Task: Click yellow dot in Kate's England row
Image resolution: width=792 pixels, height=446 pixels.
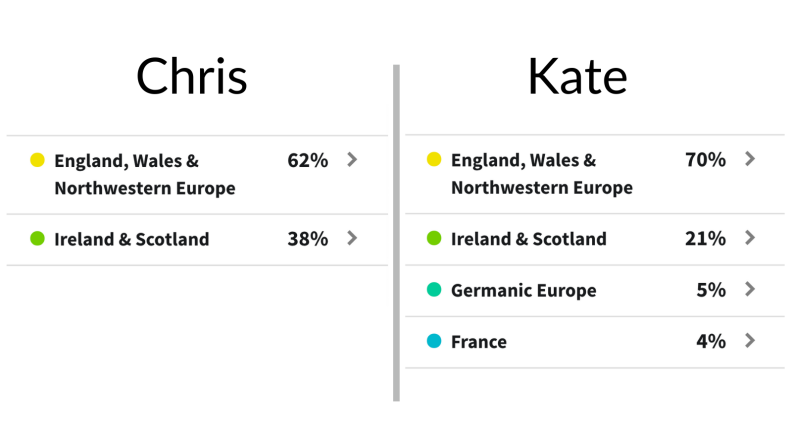Action: pos(434,159)
